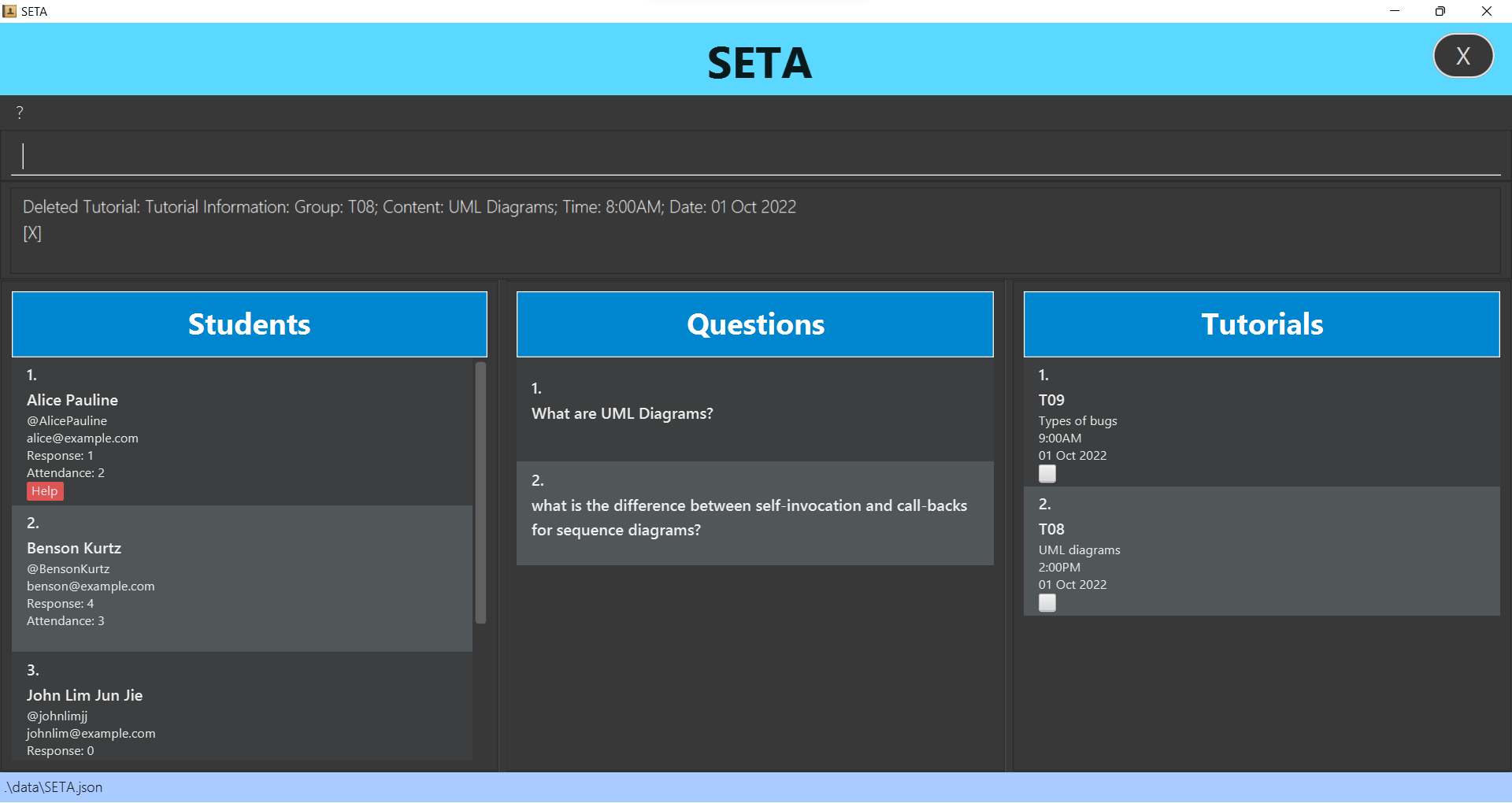Image resolution: width=1512 pixels, height=803 pixels.
Task: Click 'Attendance: 2' under Alice Pauline
Action: click(x=65, y=473)
